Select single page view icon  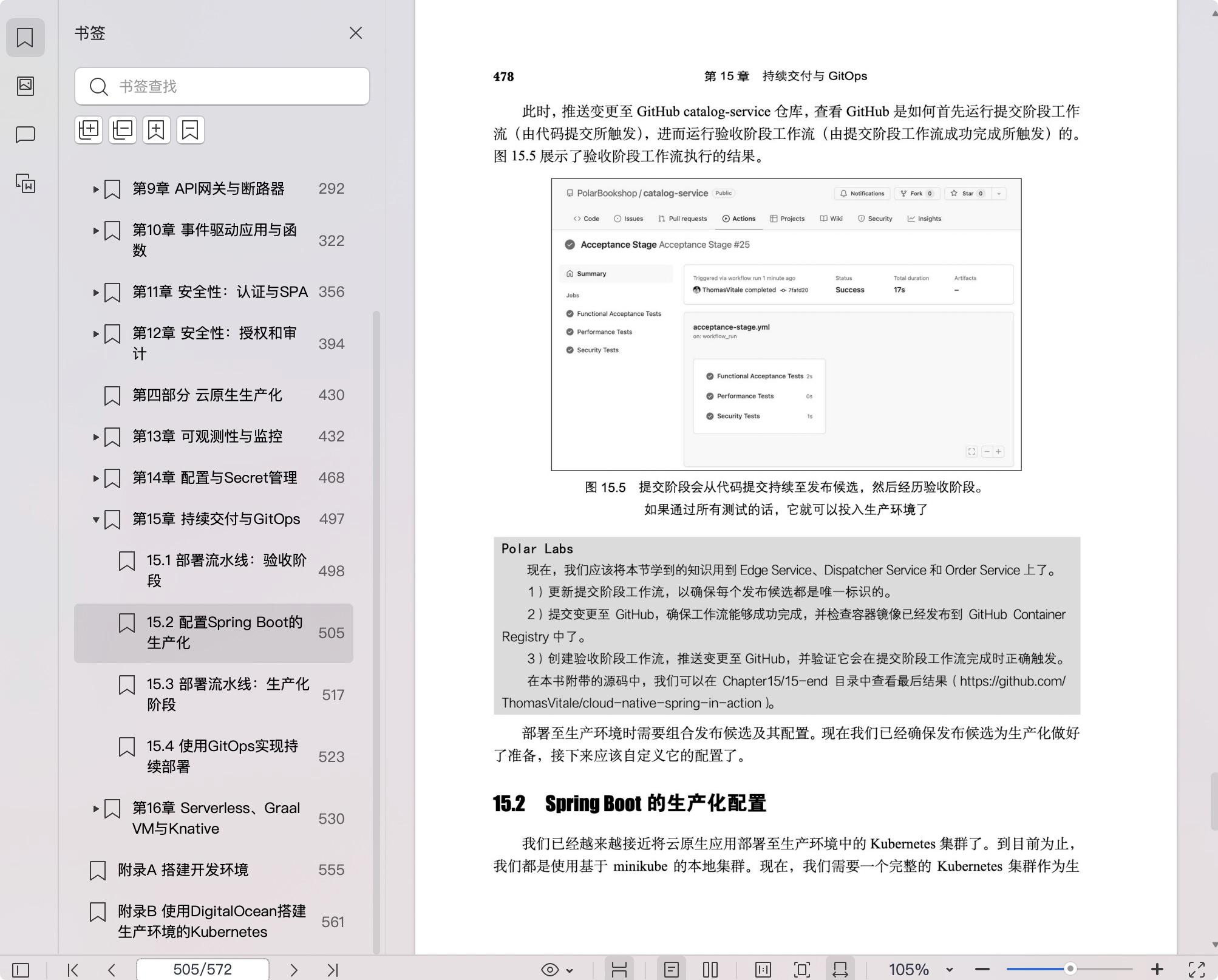click(x=672, y=969)
